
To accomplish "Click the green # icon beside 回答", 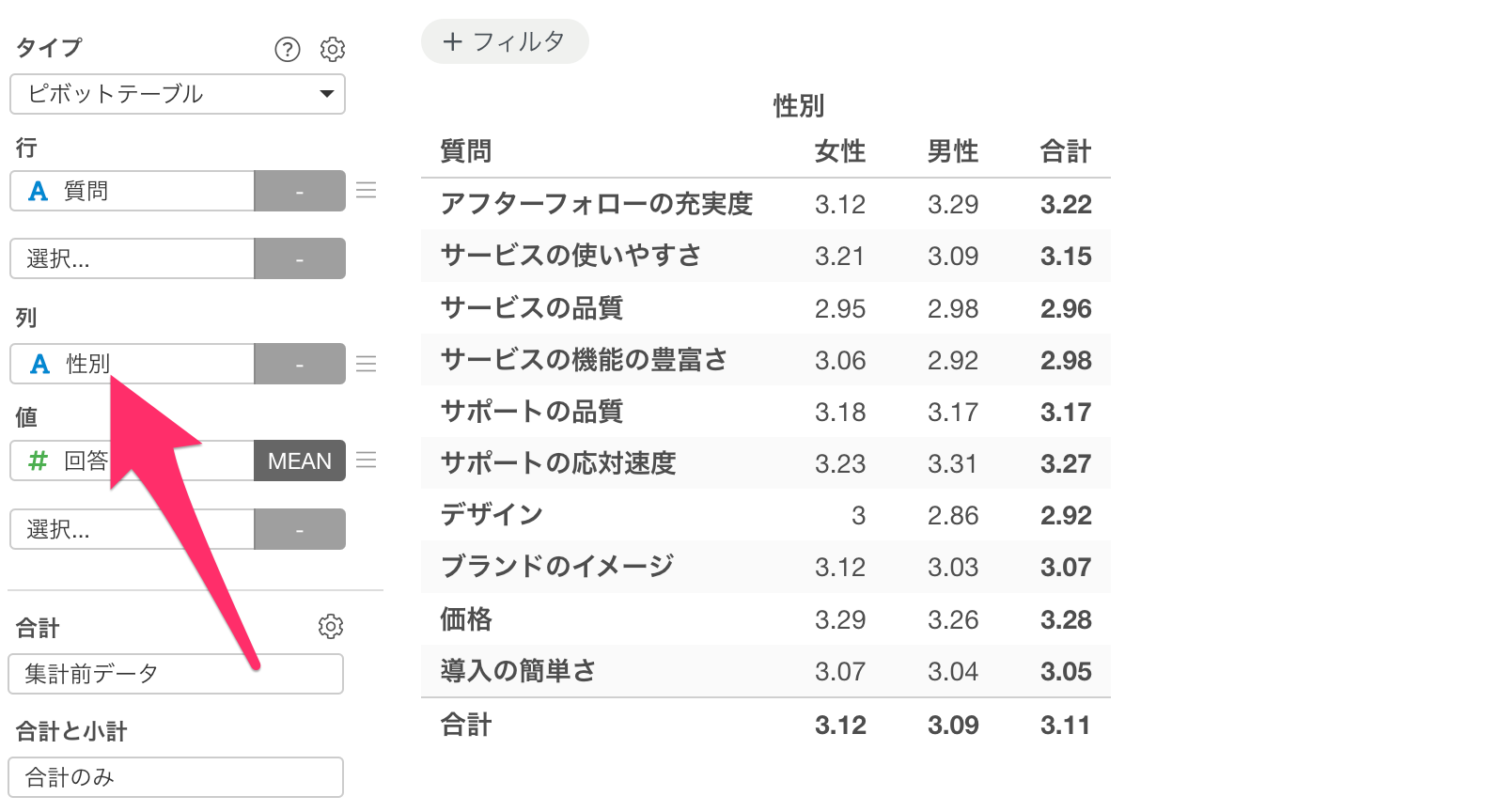I will (x=39, y=461).
